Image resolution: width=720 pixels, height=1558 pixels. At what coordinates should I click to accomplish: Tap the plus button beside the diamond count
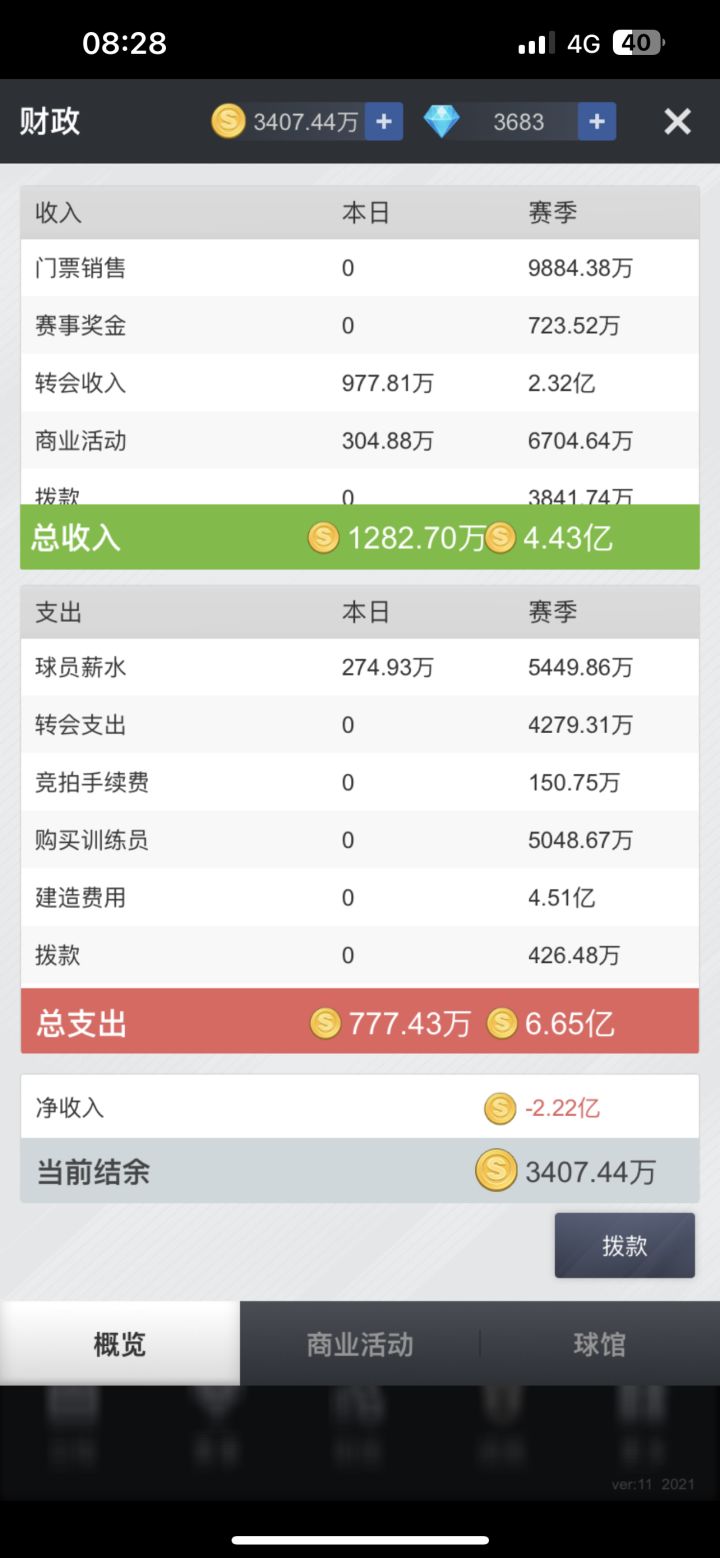pos(597,122)
